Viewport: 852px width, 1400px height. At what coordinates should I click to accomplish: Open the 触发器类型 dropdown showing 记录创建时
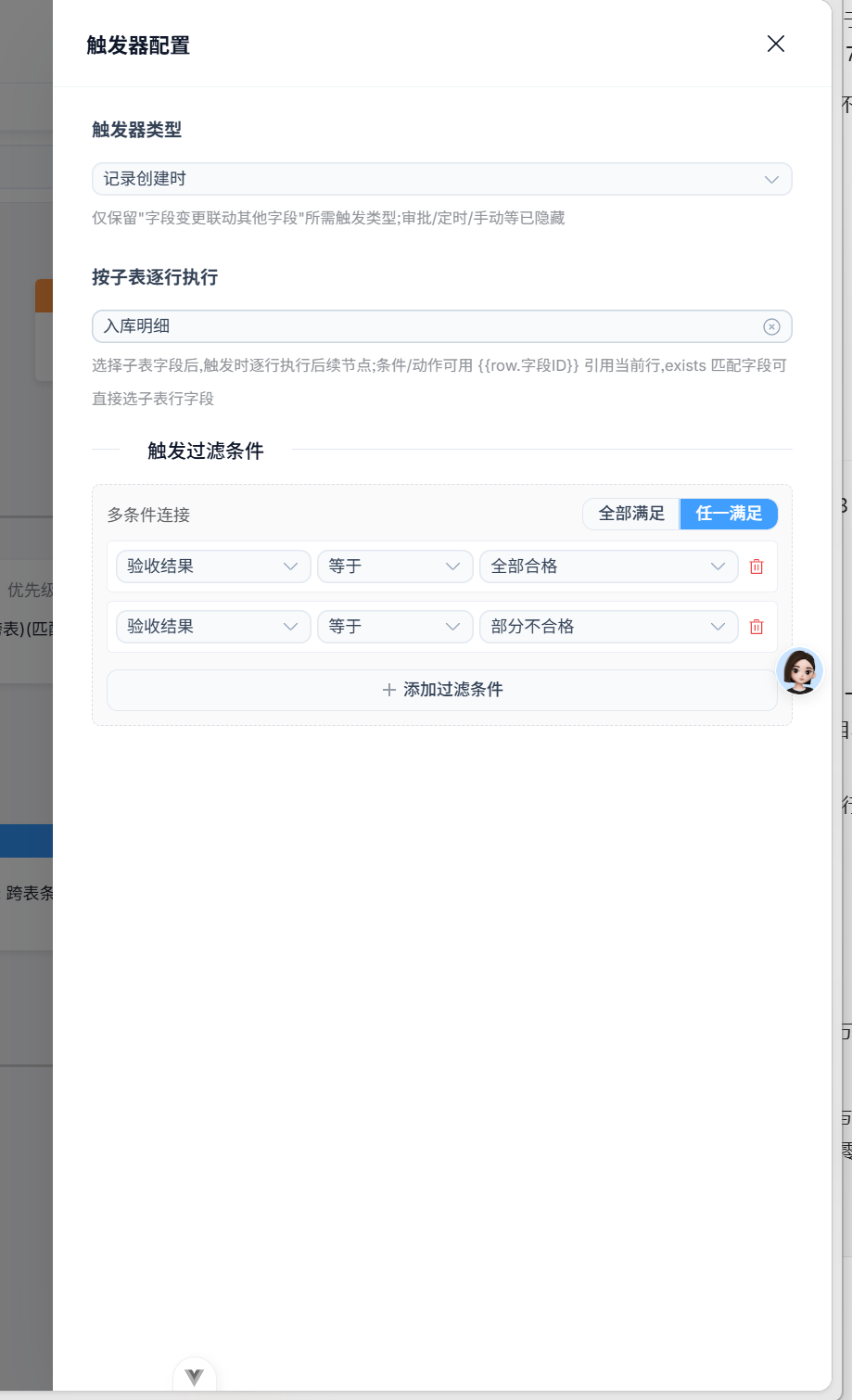tap(441, 179)
